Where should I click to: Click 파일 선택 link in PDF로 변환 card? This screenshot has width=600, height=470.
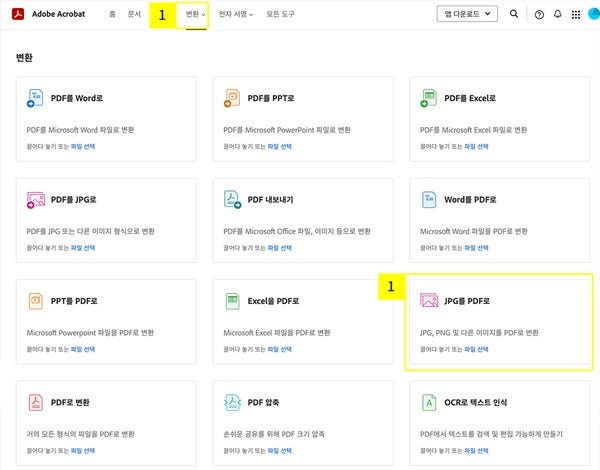[83, 451]
